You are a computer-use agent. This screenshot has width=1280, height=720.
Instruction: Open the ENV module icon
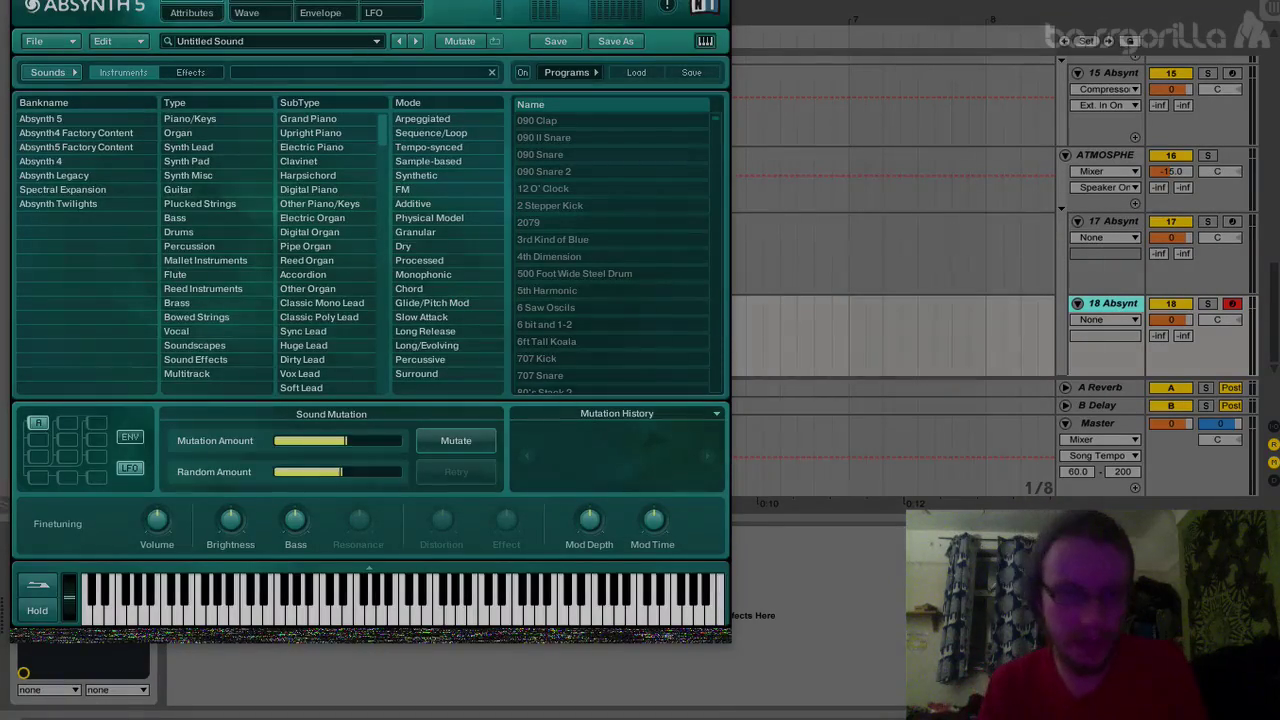click(130, 437)
